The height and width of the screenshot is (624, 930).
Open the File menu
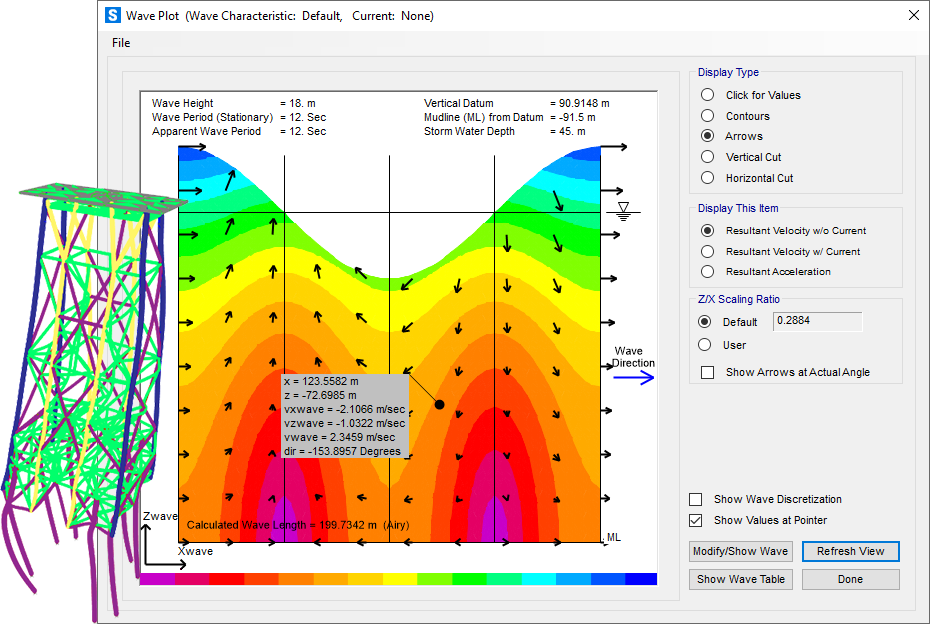pos(120,43)
